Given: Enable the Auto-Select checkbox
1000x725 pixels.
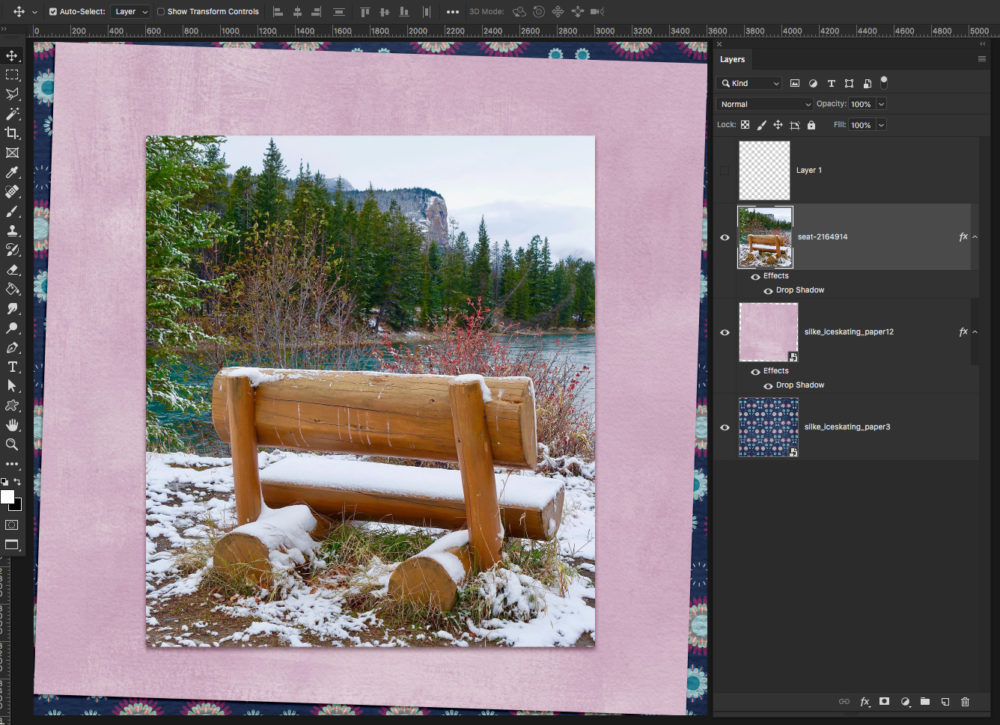Looking at the screenshot, I should pyautogui.click(x=54, y=12).
